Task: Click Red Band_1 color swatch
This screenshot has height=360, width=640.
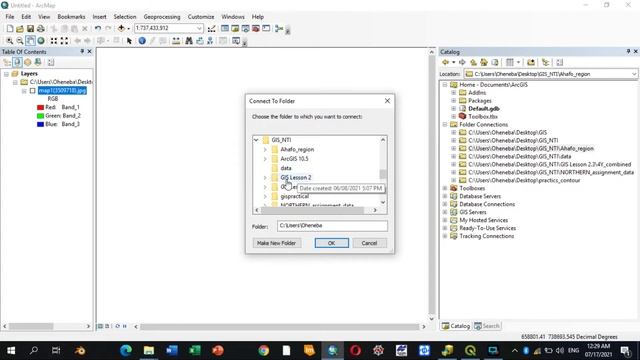Action: 40,107
